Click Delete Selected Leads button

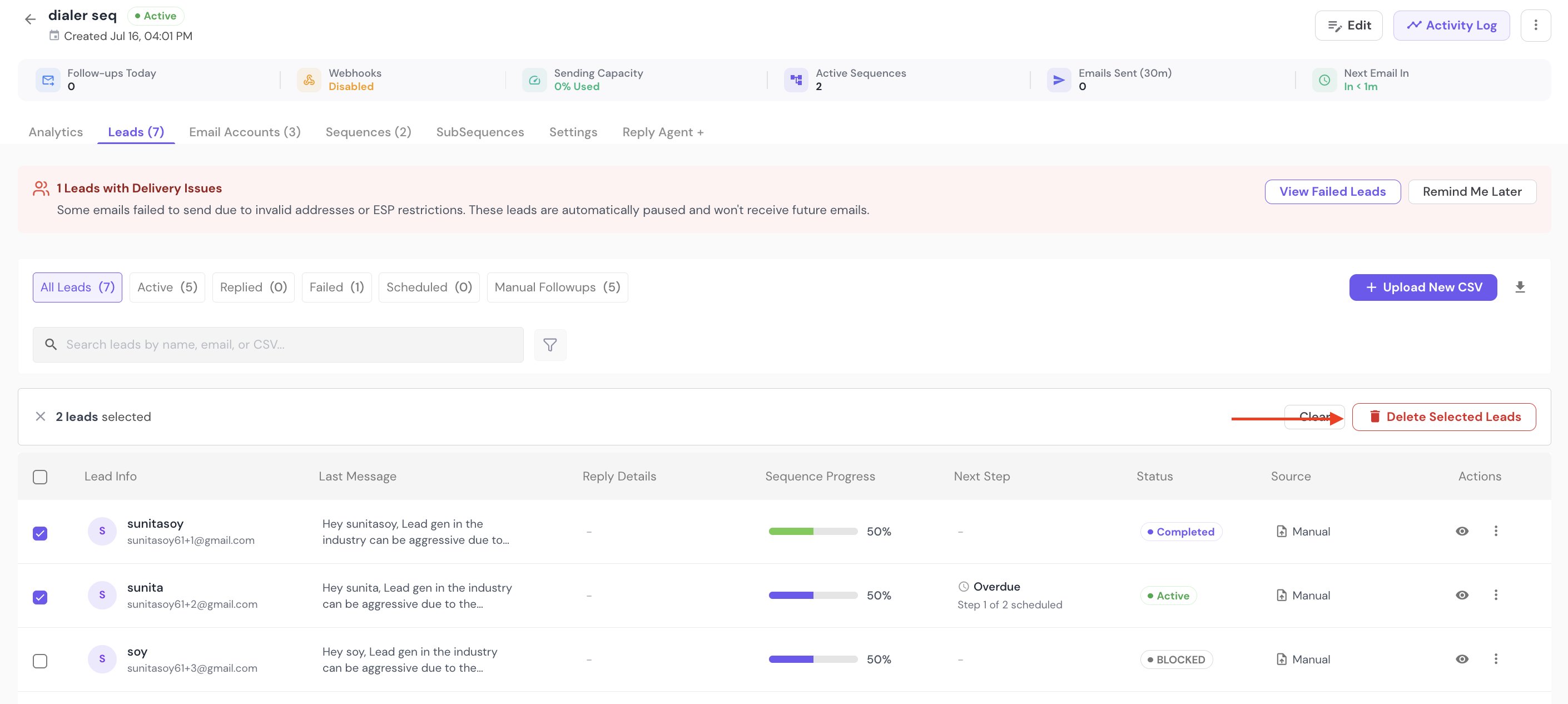[x=1444, y=417]
